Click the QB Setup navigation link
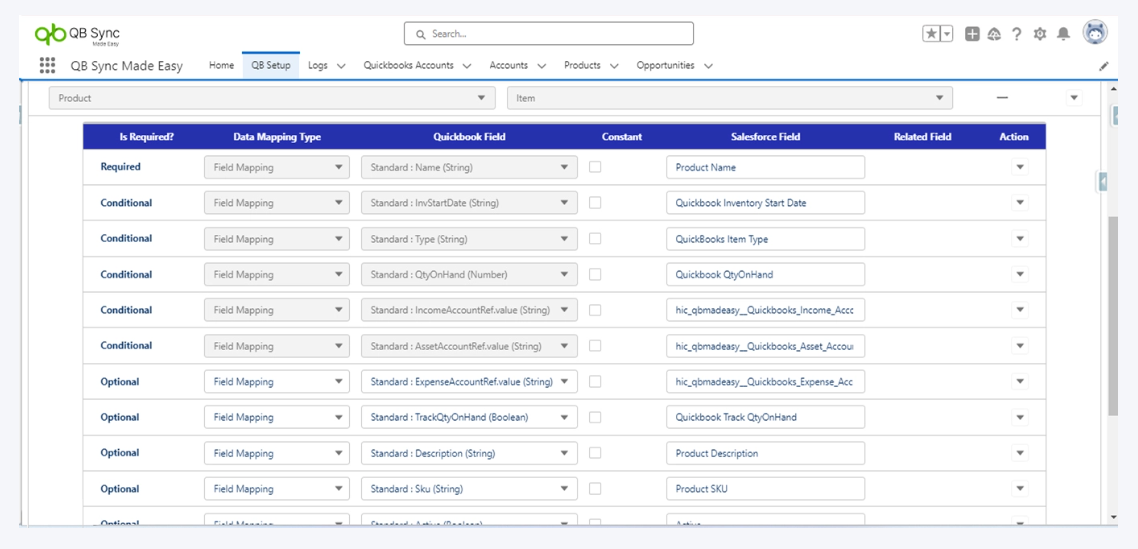This screenshot has height=549, width=1138. point(271,66)
